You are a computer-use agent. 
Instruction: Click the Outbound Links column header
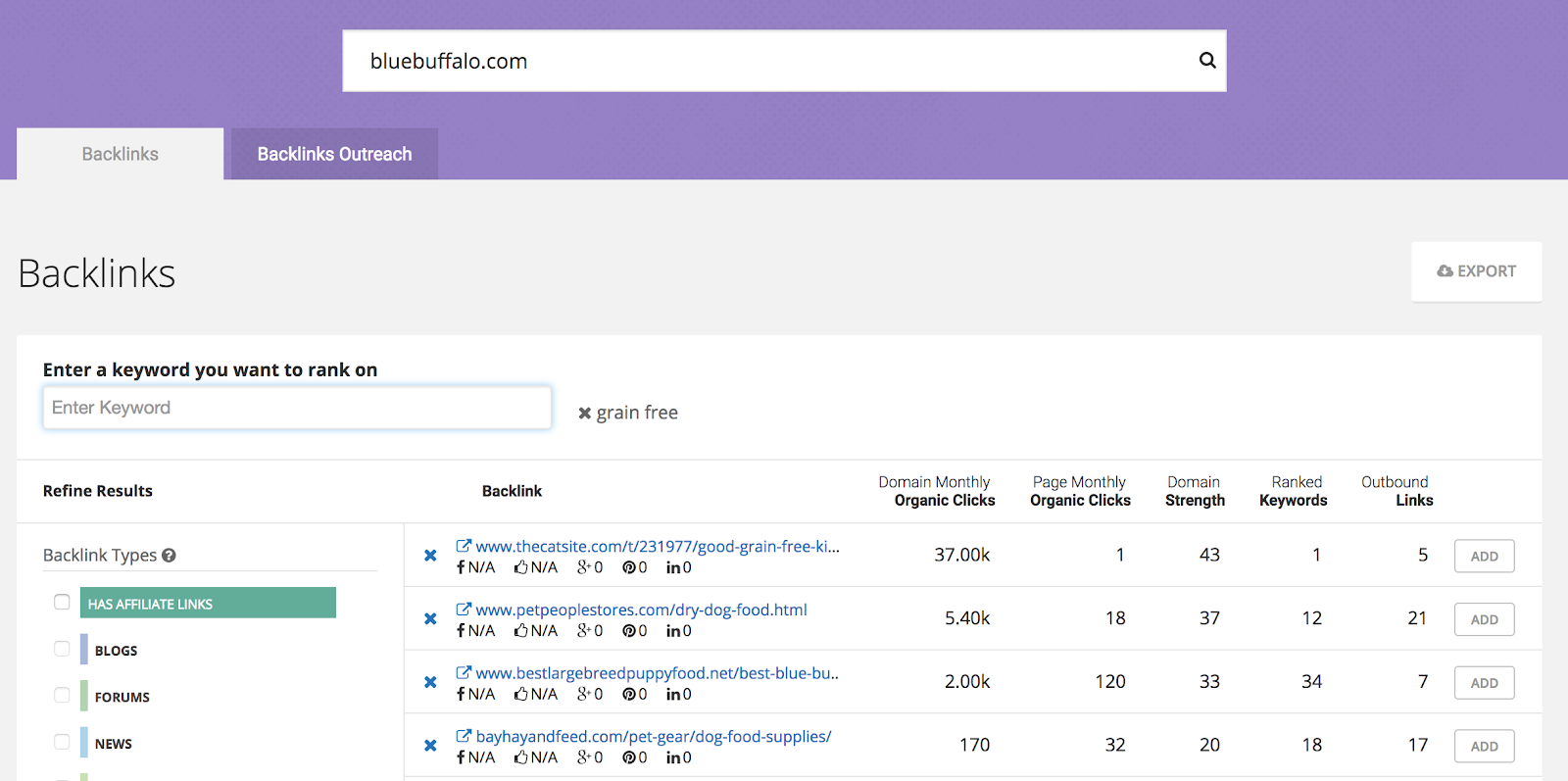pyautogui.click(x=1396, y=491)
